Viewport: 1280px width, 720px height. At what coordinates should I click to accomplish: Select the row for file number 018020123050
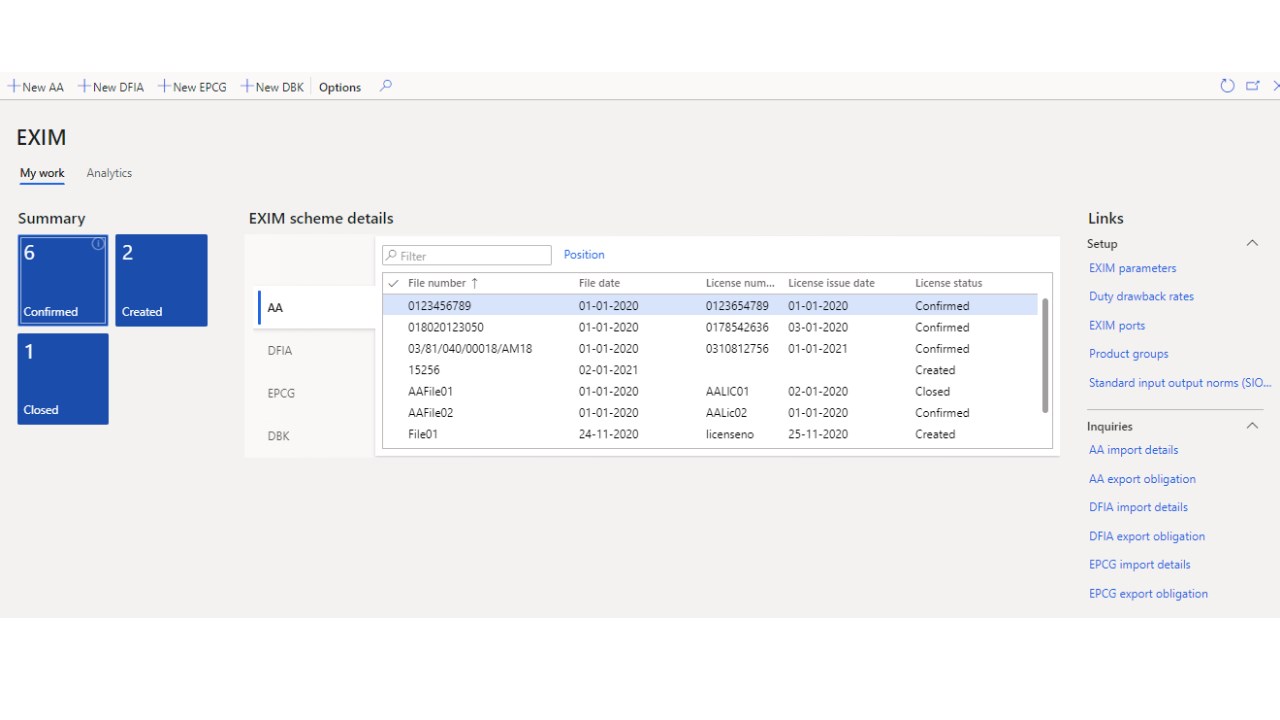click(x=446, y=327)
